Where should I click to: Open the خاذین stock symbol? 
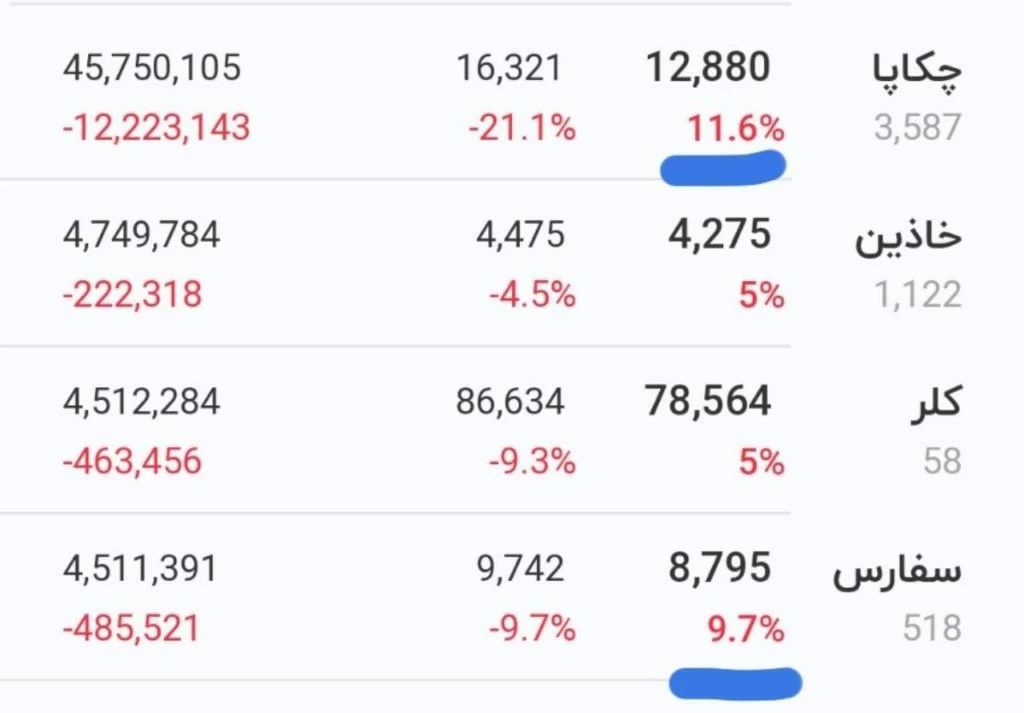pyautogui.click(x=908, y=236)
